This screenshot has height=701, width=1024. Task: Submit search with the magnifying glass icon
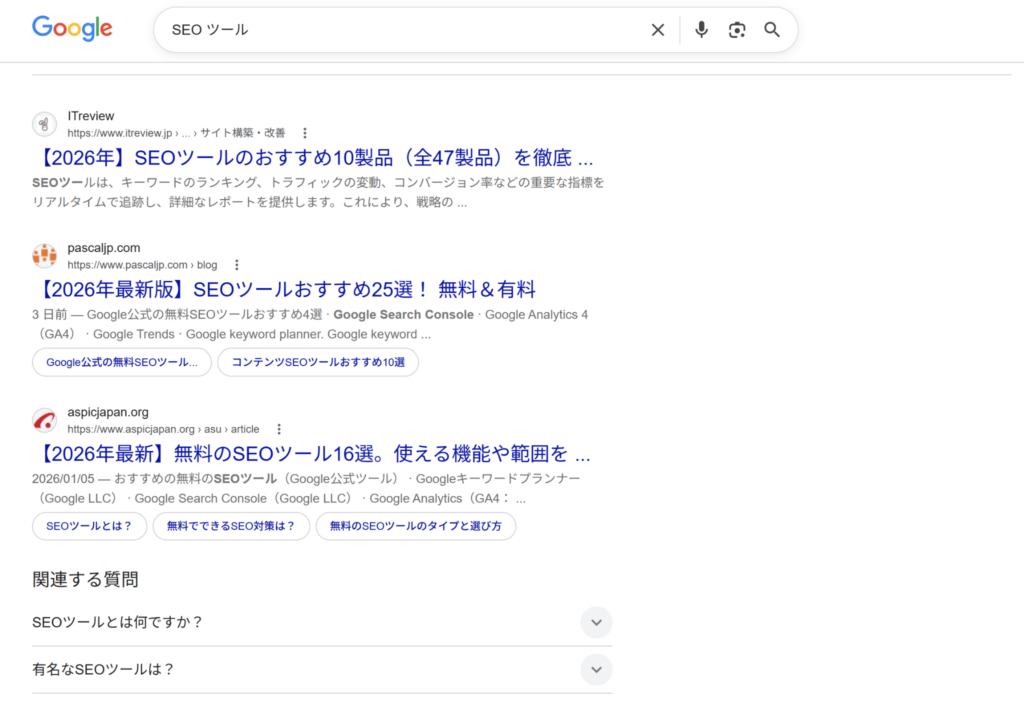[x=772, y=30]
